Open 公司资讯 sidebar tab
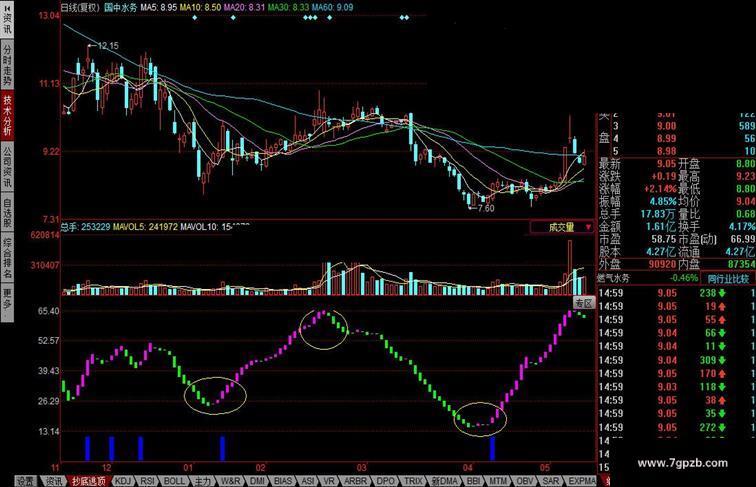Image resolution: width=756 pixels, height=487 pixels. [7, 166]
